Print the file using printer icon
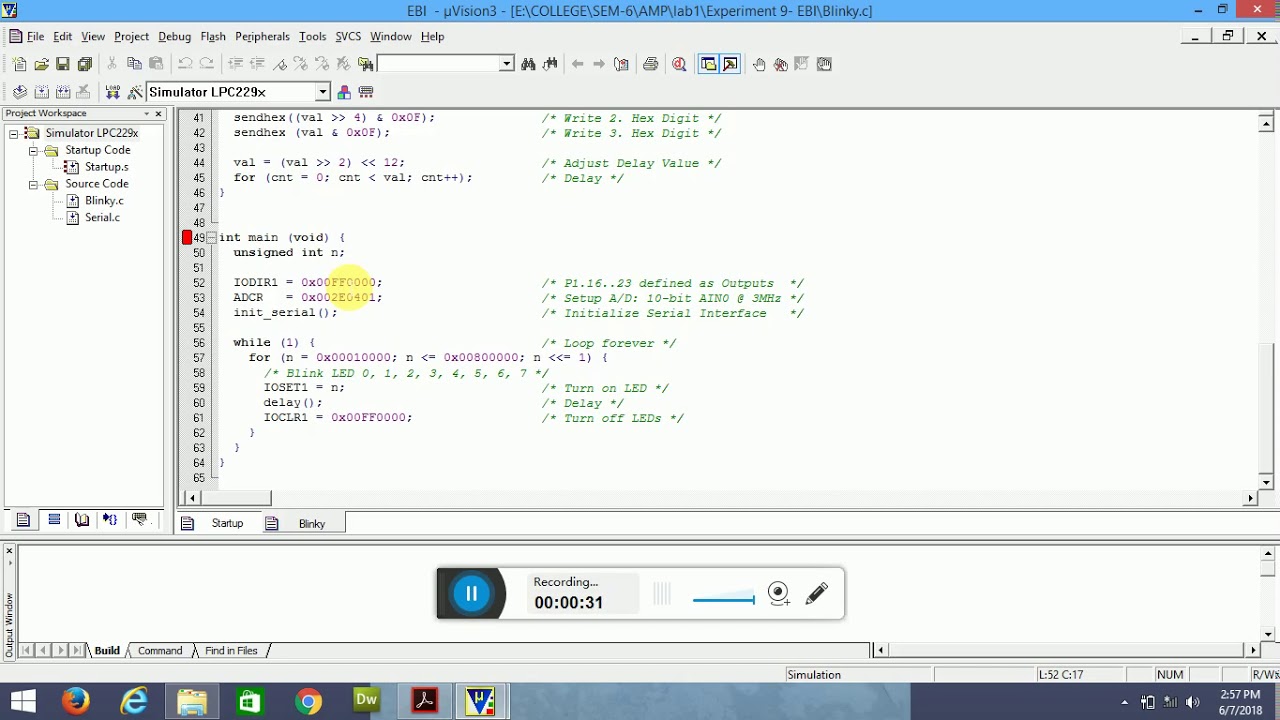 tap(651, 64)
